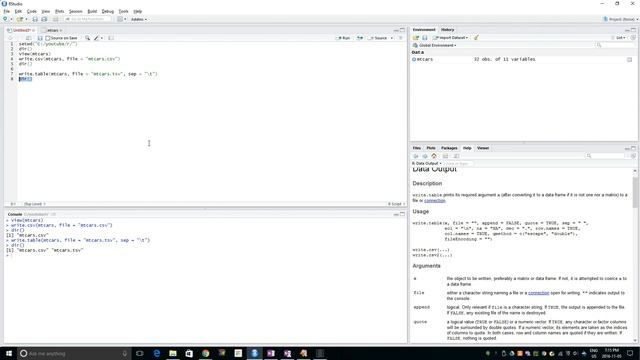This screenshot has width=640, height=360.
Task: Select the Untitled2 script tab
Action: (21, 30)
